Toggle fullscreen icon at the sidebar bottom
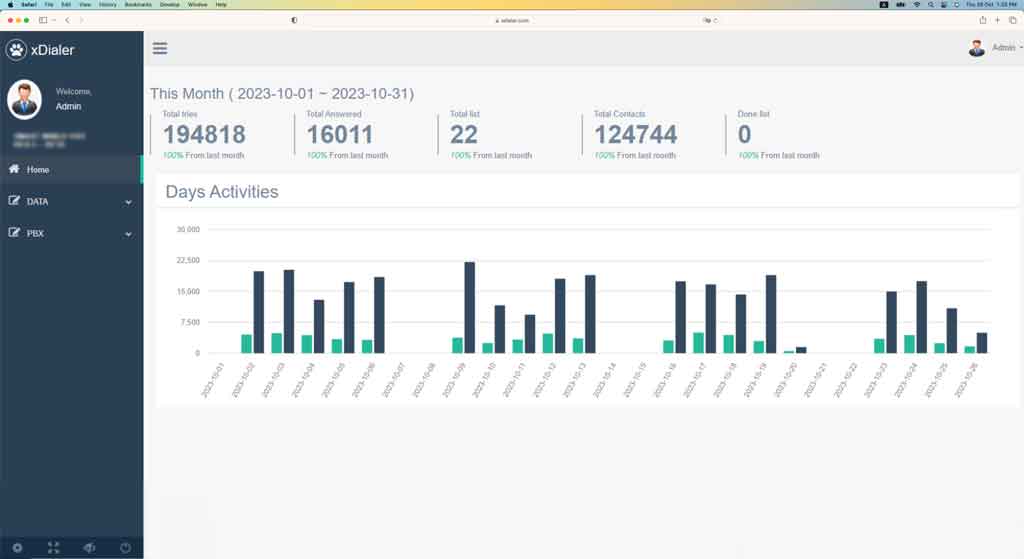 (x=54, y=548)
